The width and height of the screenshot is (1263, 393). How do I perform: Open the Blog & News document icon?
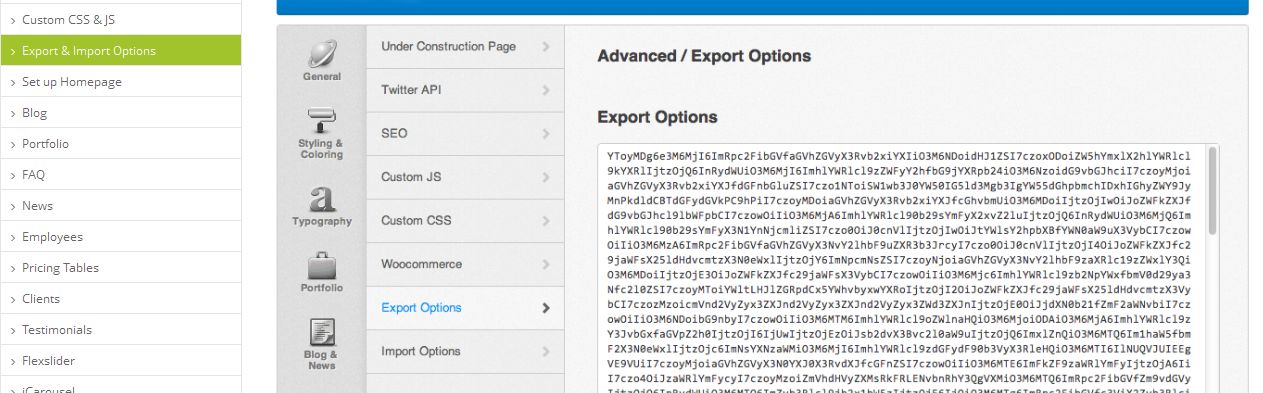321,332
